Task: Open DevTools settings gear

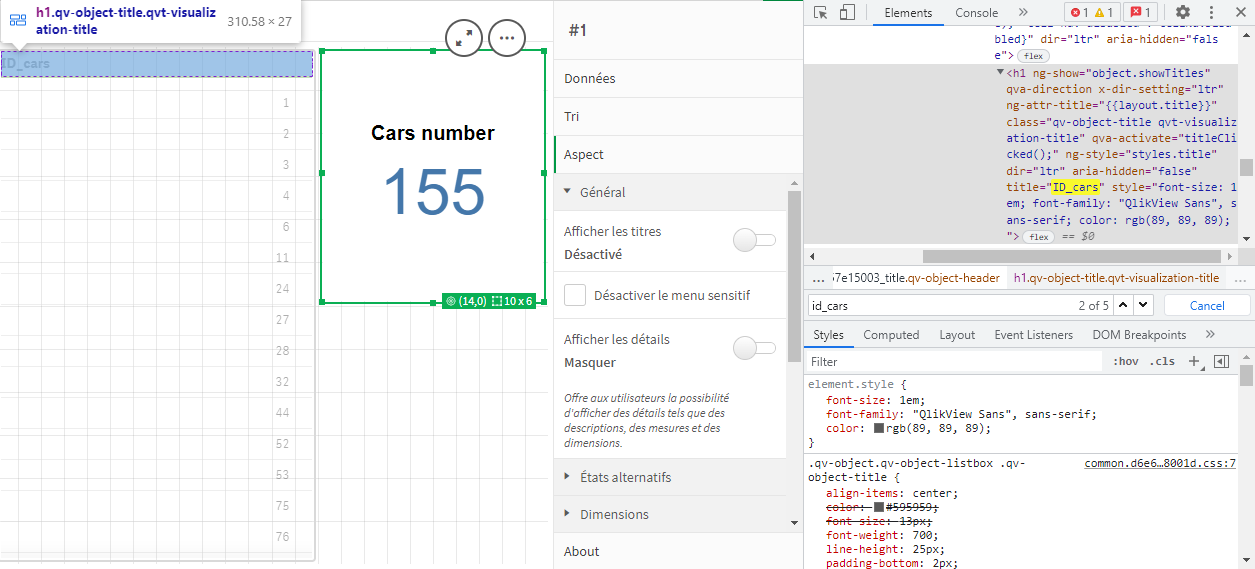Action: tap(1183, 13)
